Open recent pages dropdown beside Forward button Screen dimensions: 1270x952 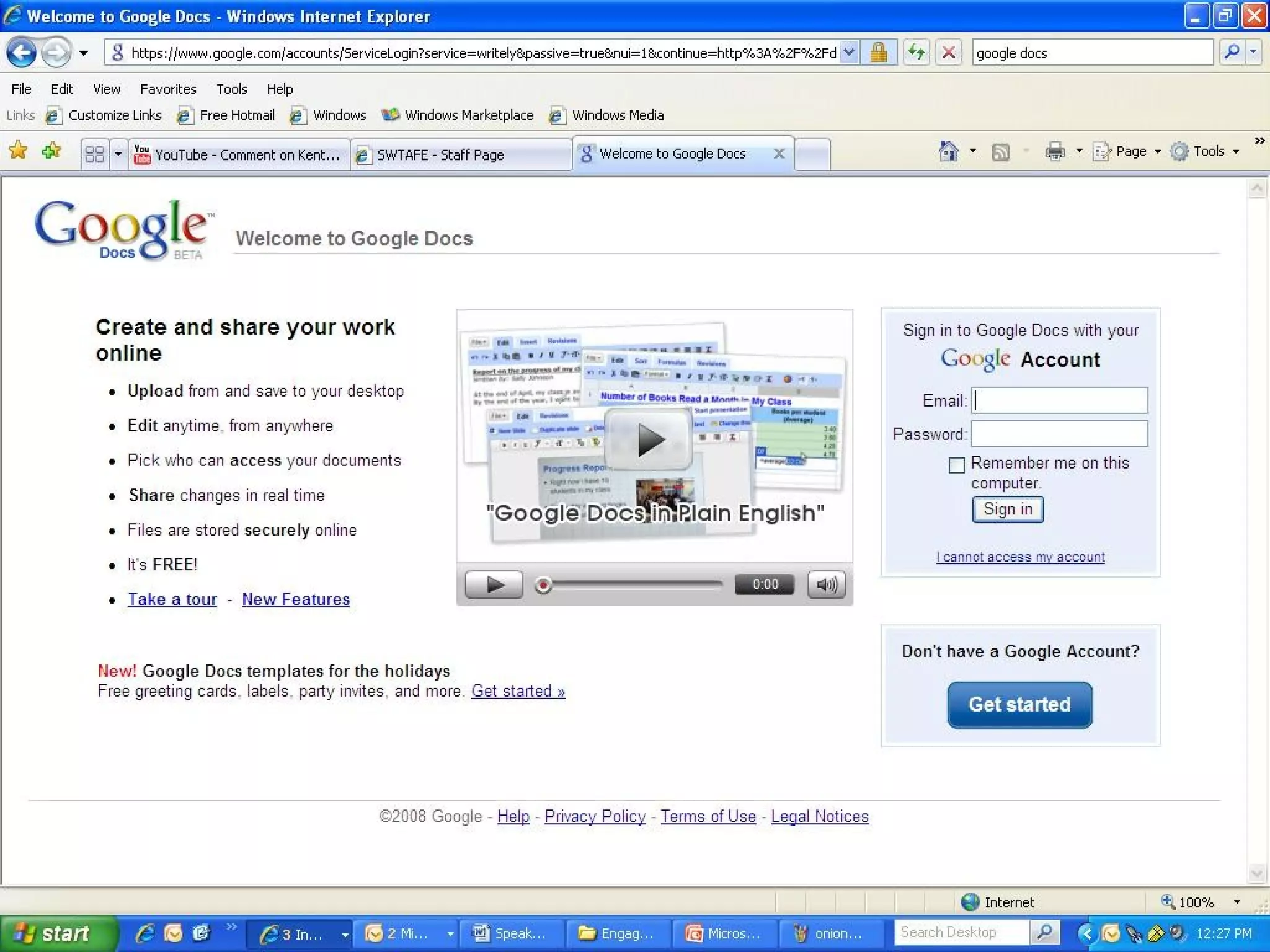[x=83, y=53]
